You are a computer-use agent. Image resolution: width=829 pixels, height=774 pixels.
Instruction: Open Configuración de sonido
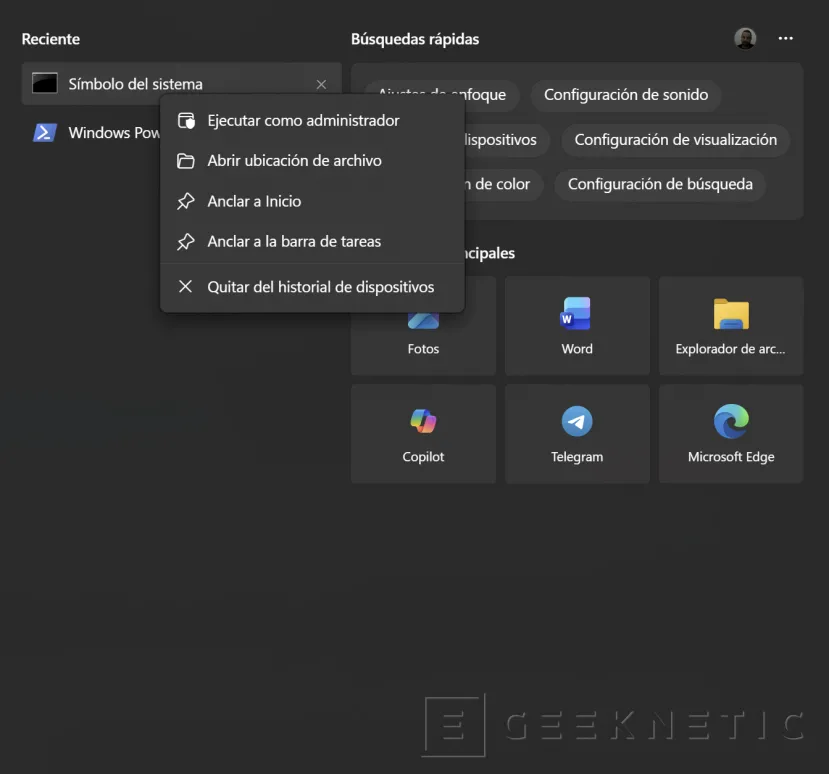click(x=627, y=95)
